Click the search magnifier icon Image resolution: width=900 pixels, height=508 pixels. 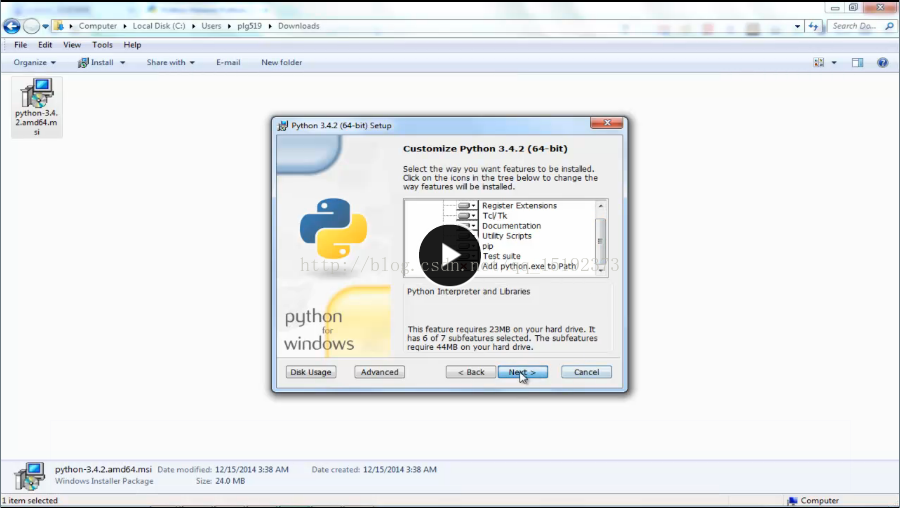coord(890,26)
